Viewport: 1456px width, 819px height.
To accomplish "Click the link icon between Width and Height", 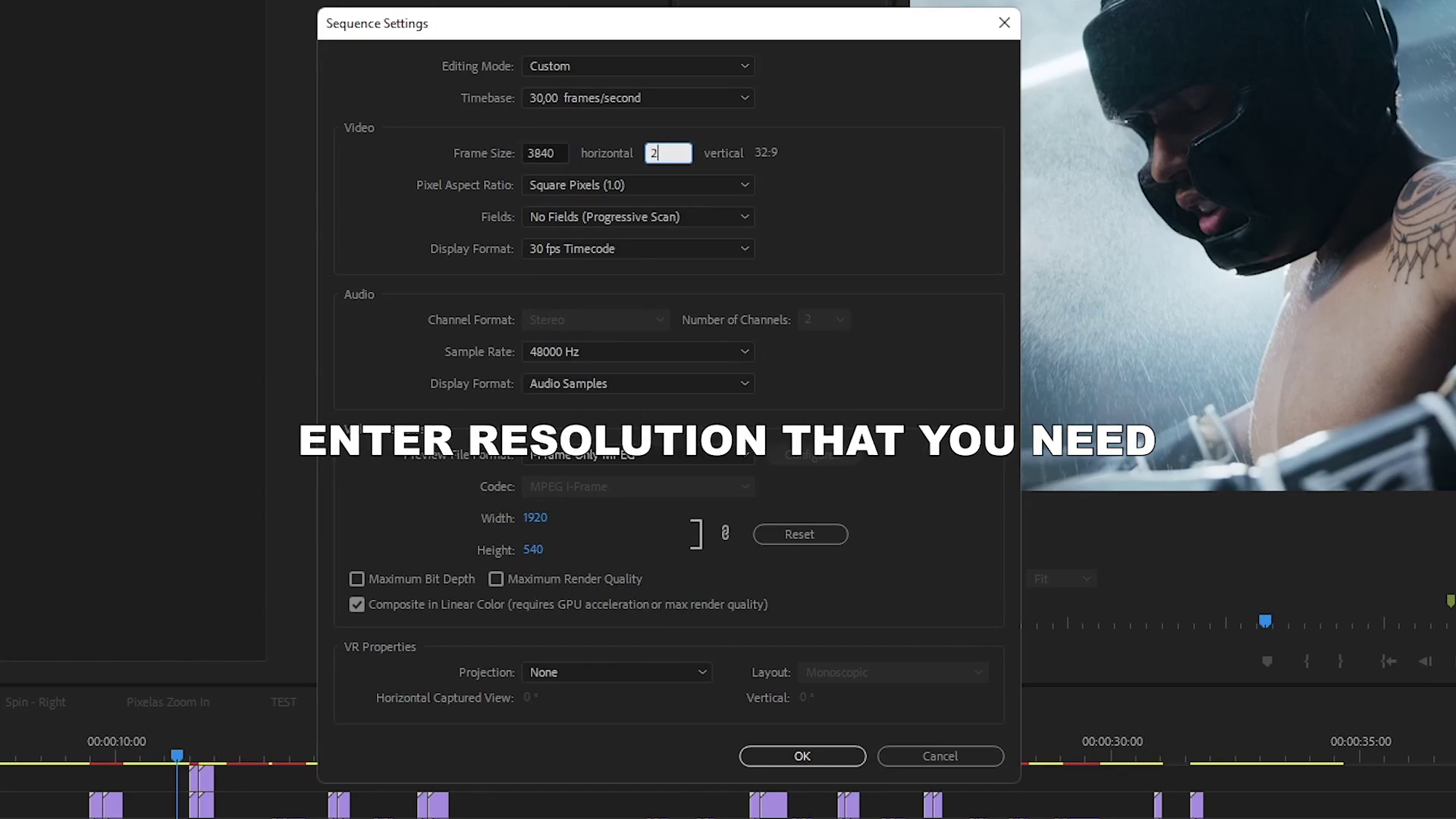I will 725,533.
